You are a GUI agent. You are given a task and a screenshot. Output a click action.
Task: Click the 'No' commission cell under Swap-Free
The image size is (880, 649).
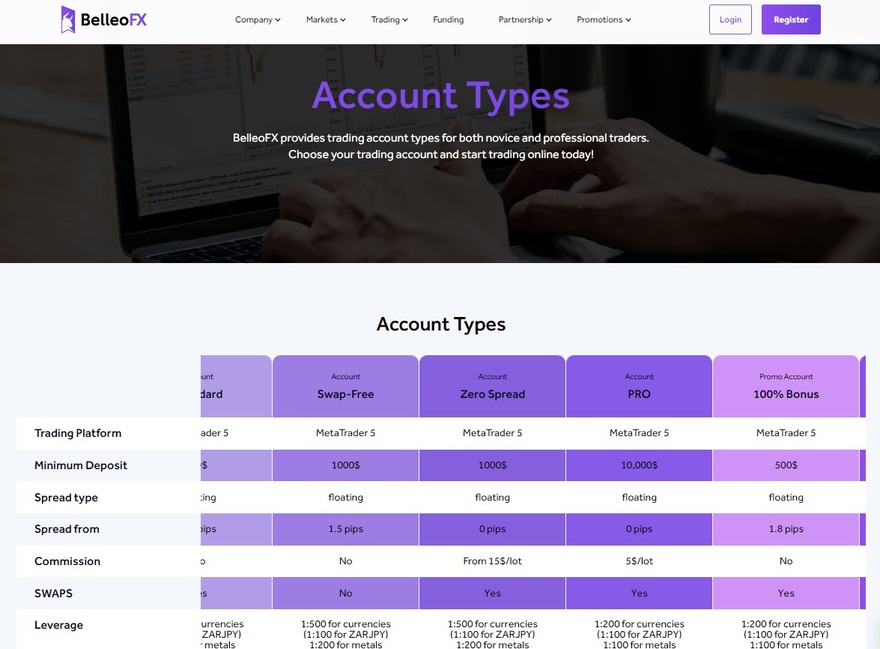[x=346, y=561]
